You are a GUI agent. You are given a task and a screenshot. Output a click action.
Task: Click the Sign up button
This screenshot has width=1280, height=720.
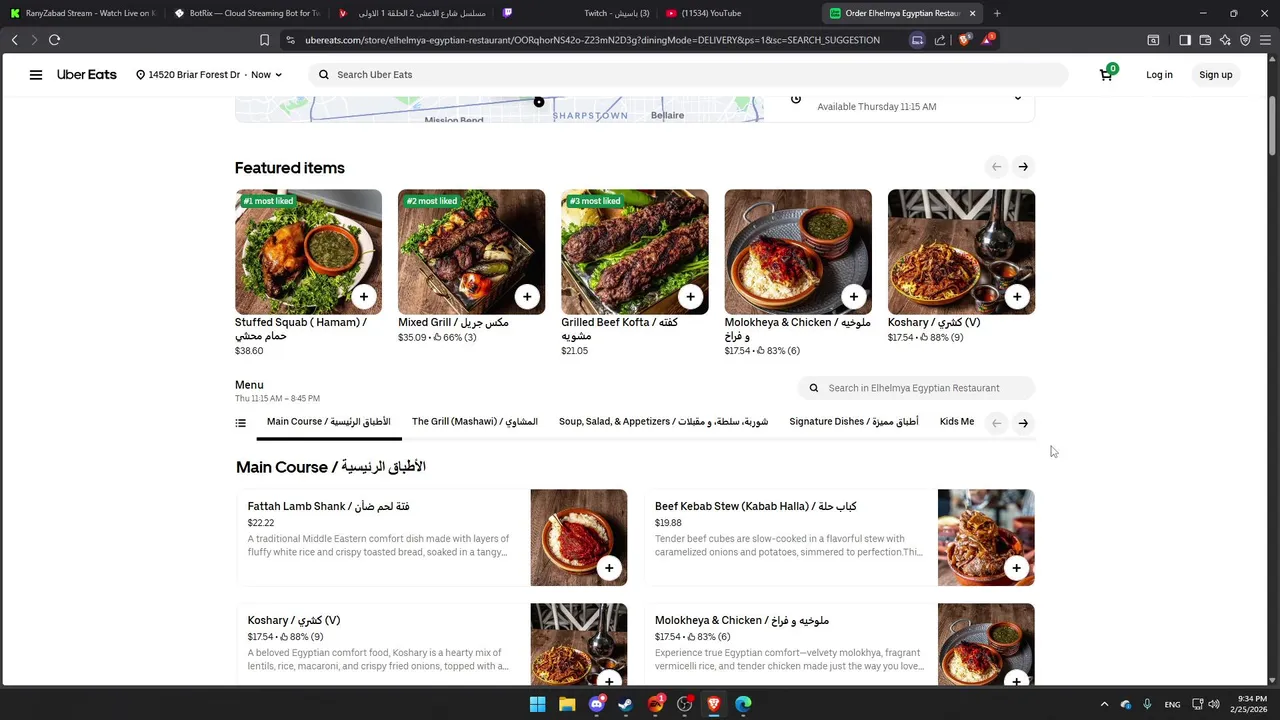click(x=1216, y=75)
